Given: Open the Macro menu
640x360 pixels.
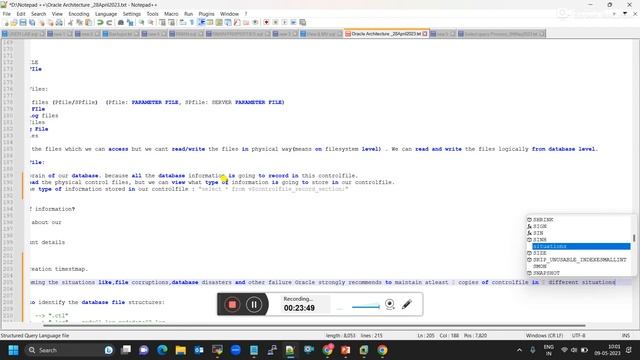Looking at the screenshot, I should (x=171, y=14).
